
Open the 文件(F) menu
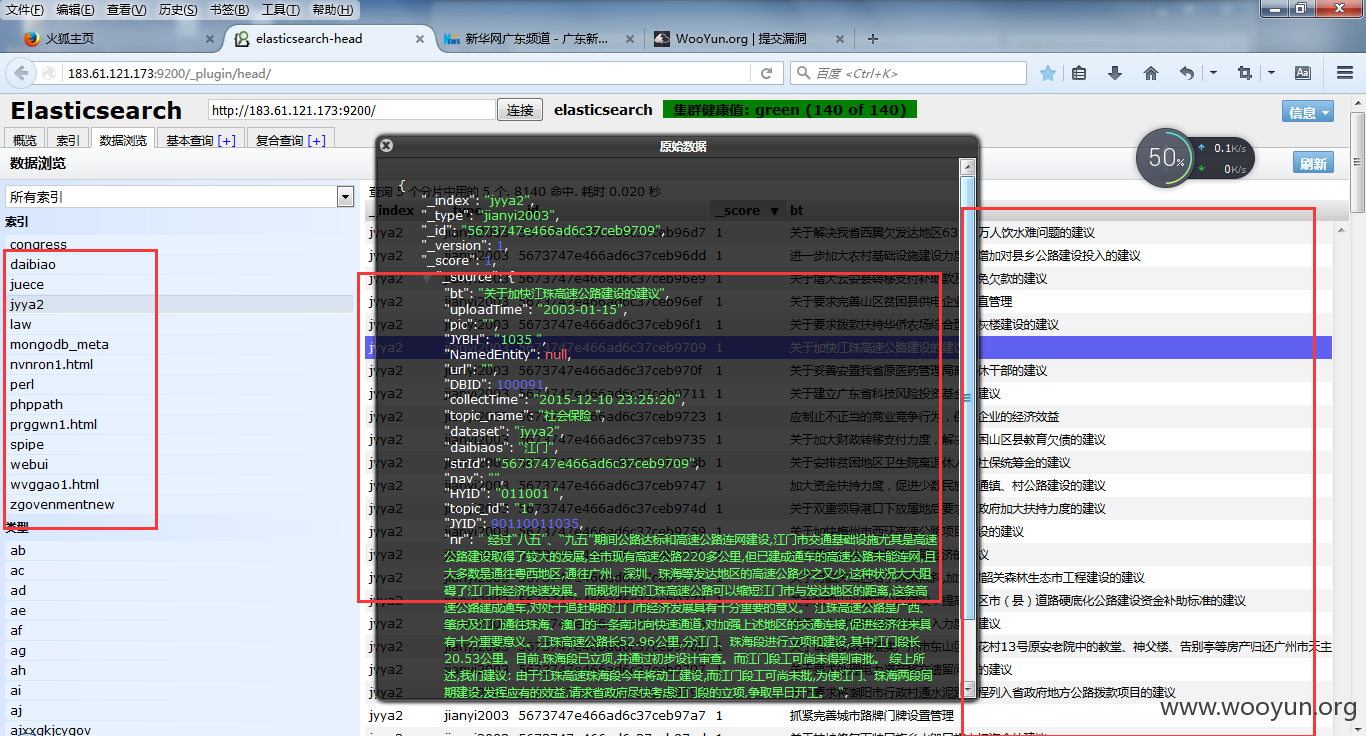24,9
